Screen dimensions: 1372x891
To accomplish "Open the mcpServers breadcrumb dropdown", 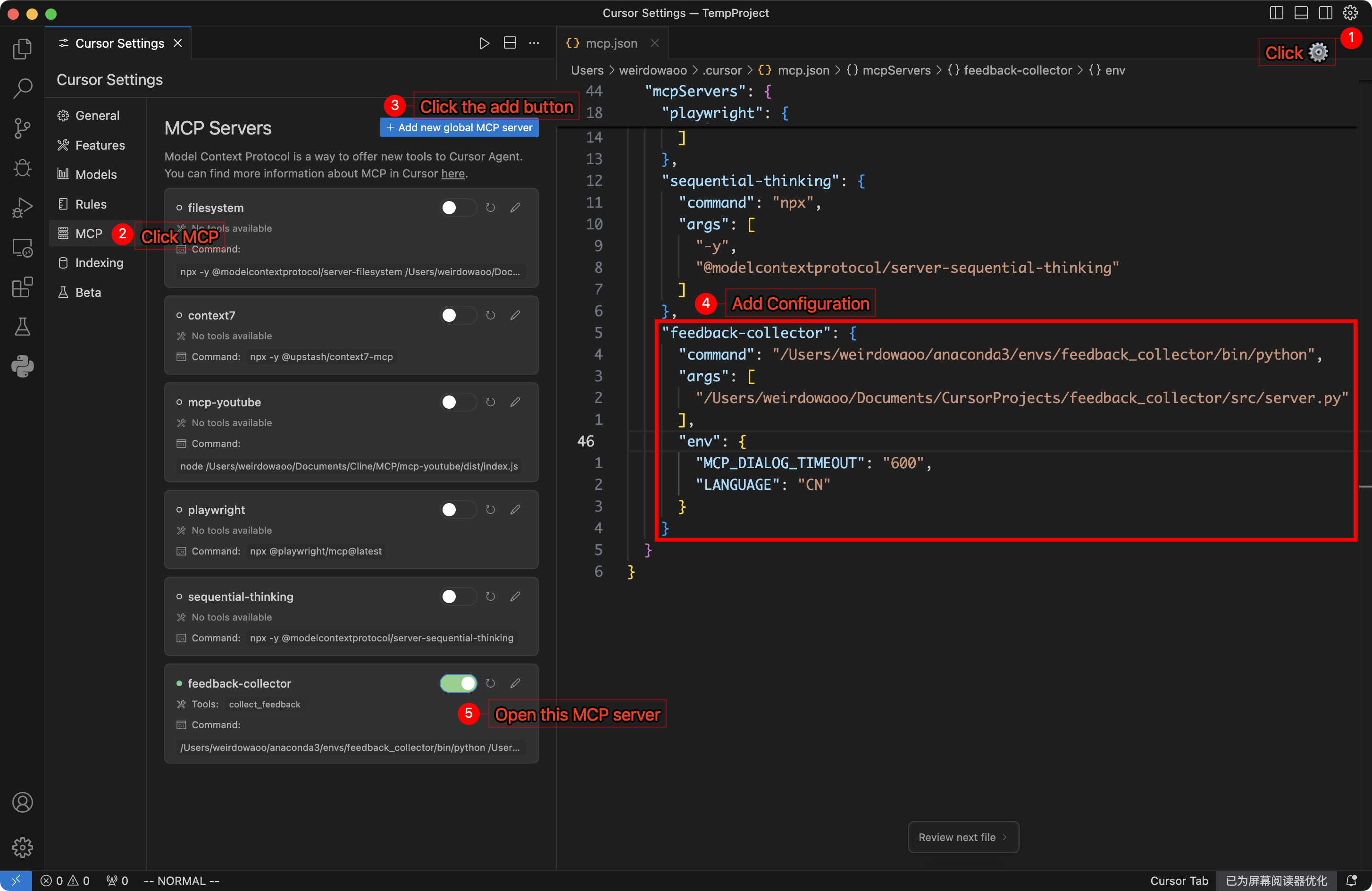I will point(896,70).
